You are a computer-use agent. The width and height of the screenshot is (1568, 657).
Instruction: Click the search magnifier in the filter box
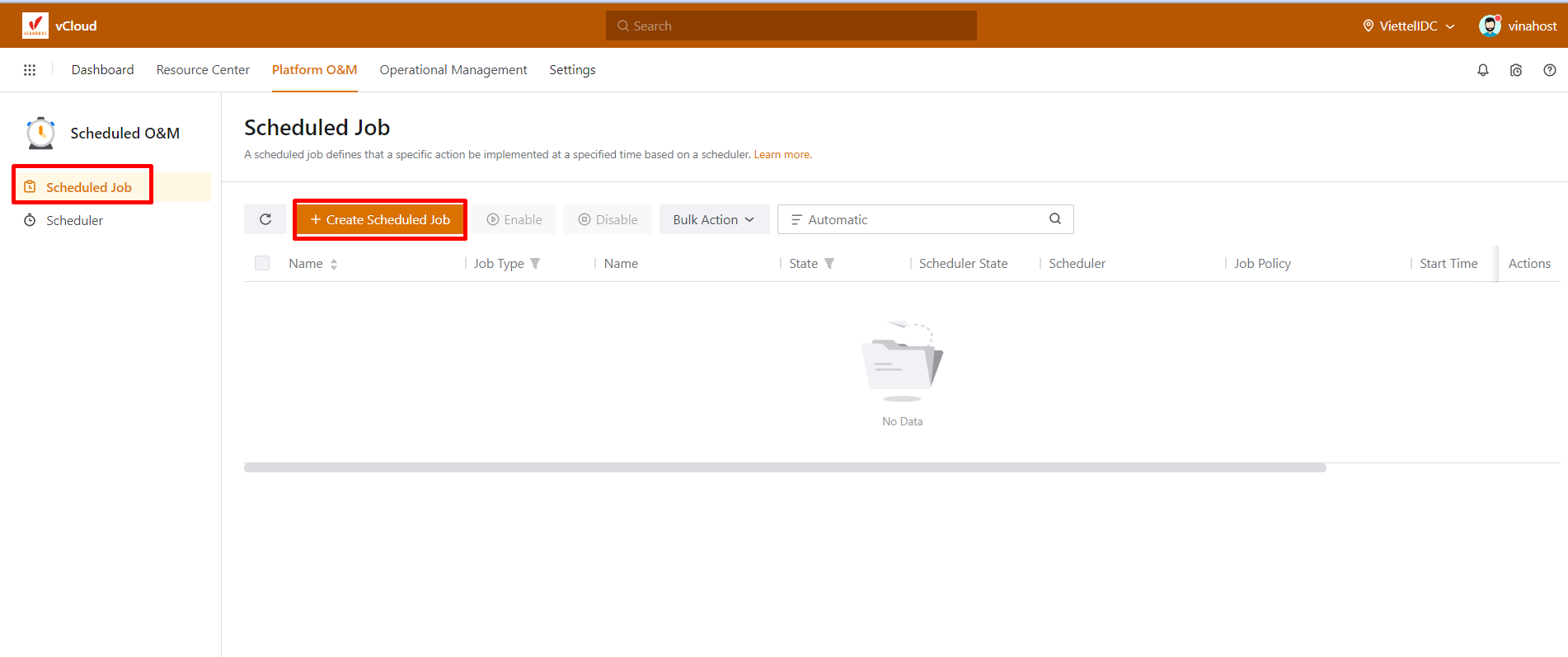pos(1054,219)
